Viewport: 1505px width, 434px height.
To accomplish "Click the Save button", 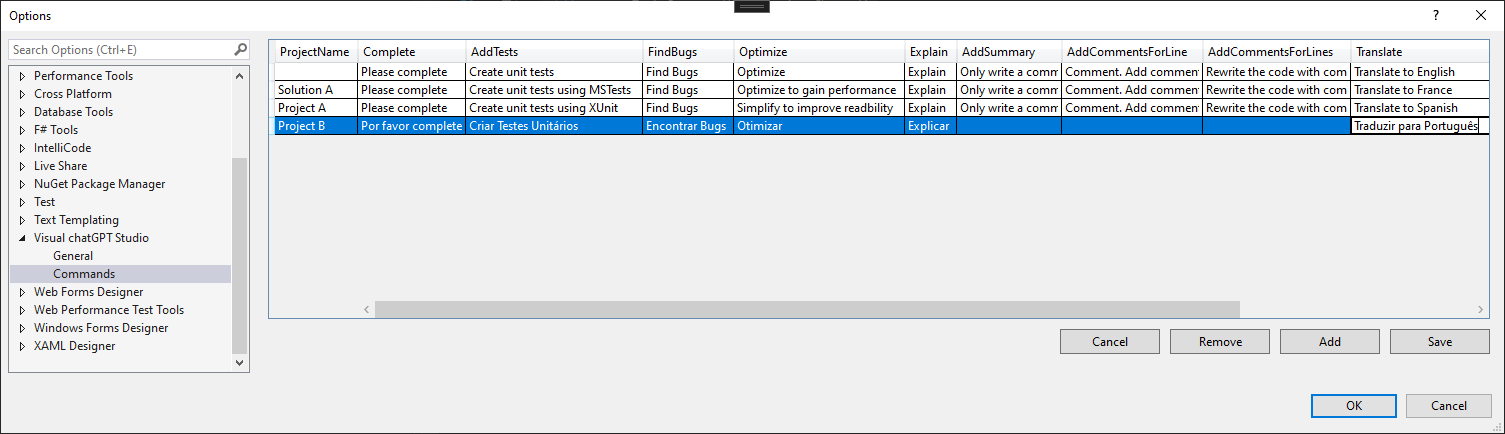I will (x=1440, y=342).
